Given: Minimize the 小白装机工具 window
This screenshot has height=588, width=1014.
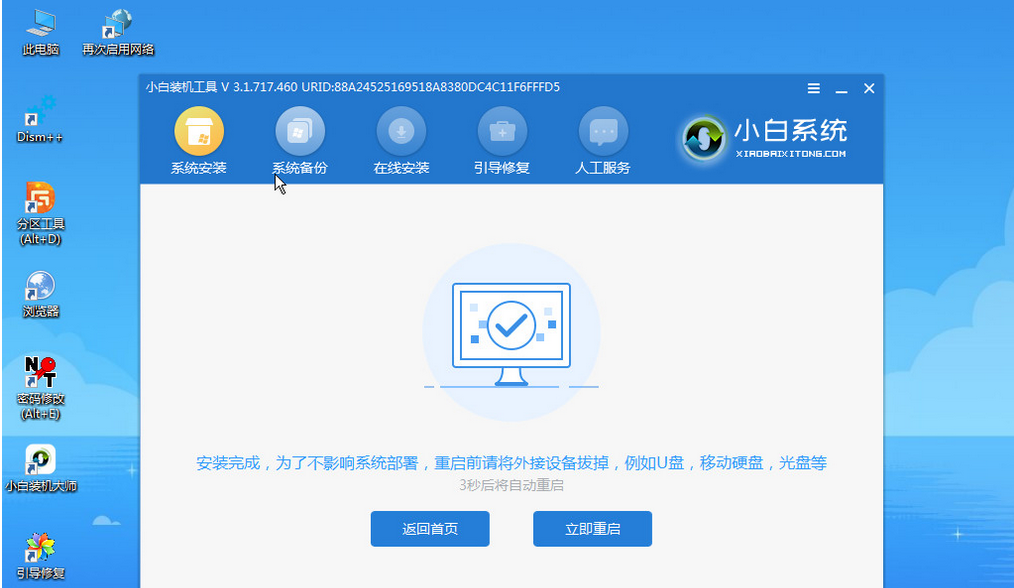Looking at the screenshot, I should point(841,89).
